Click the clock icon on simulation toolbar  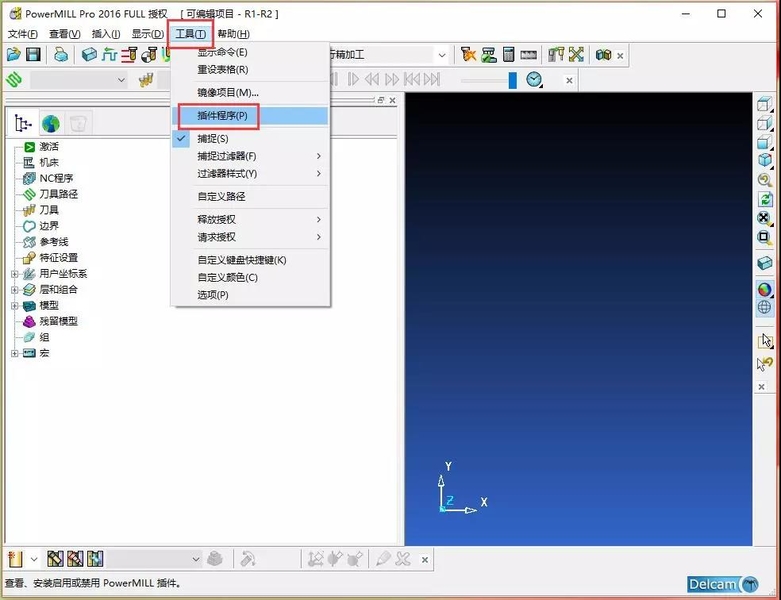[x=534, y=80]
